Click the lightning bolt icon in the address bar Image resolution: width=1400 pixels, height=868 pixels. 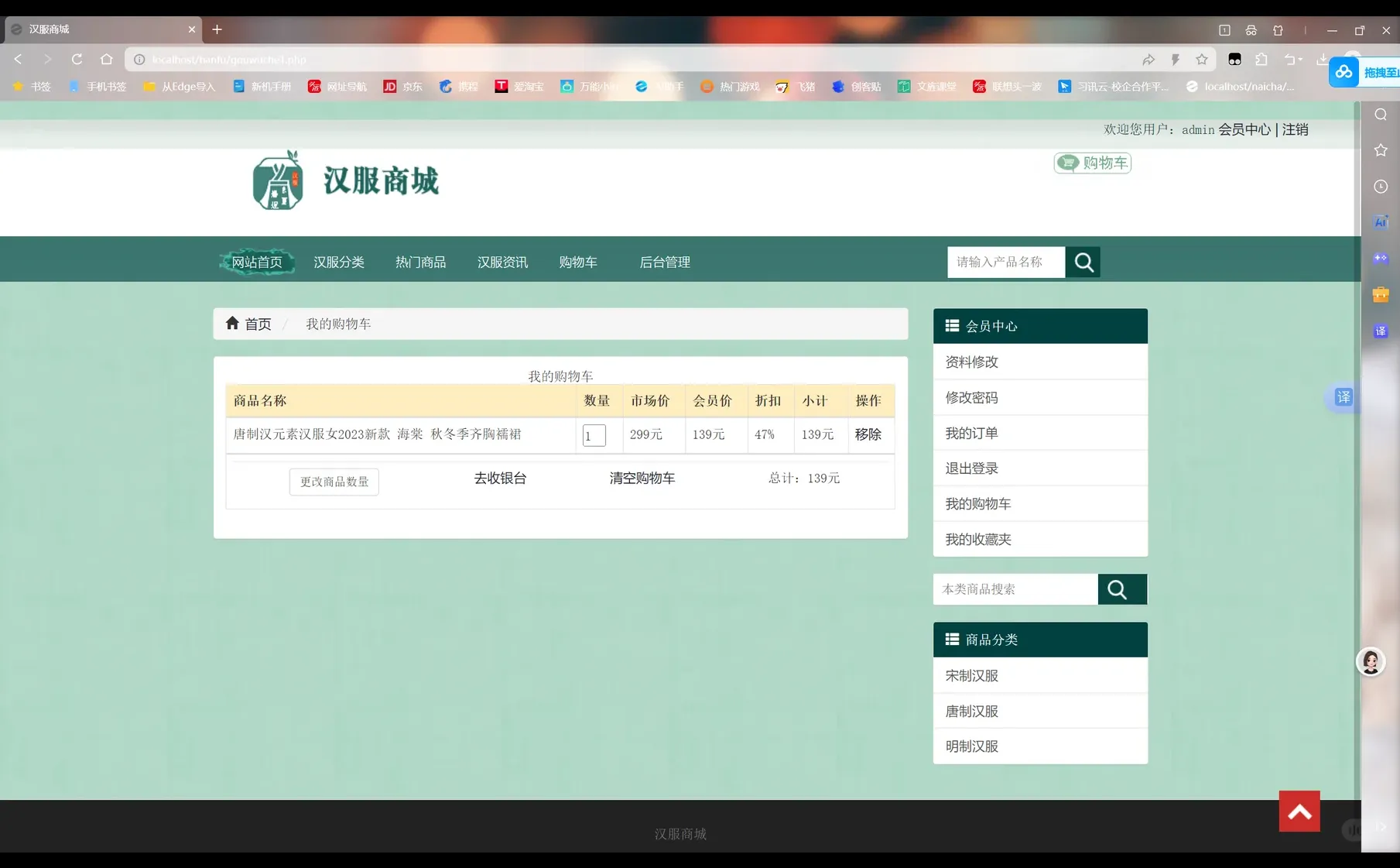[1176, 60]
